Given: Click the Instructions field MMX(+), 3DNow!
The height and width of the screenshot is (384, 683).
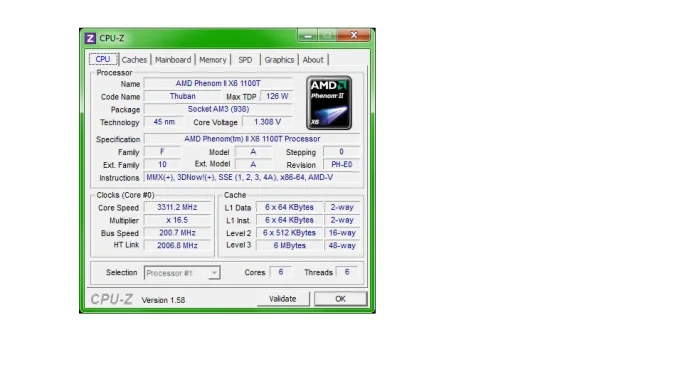Looking at the screenshot, I should [x=252, y=177].
